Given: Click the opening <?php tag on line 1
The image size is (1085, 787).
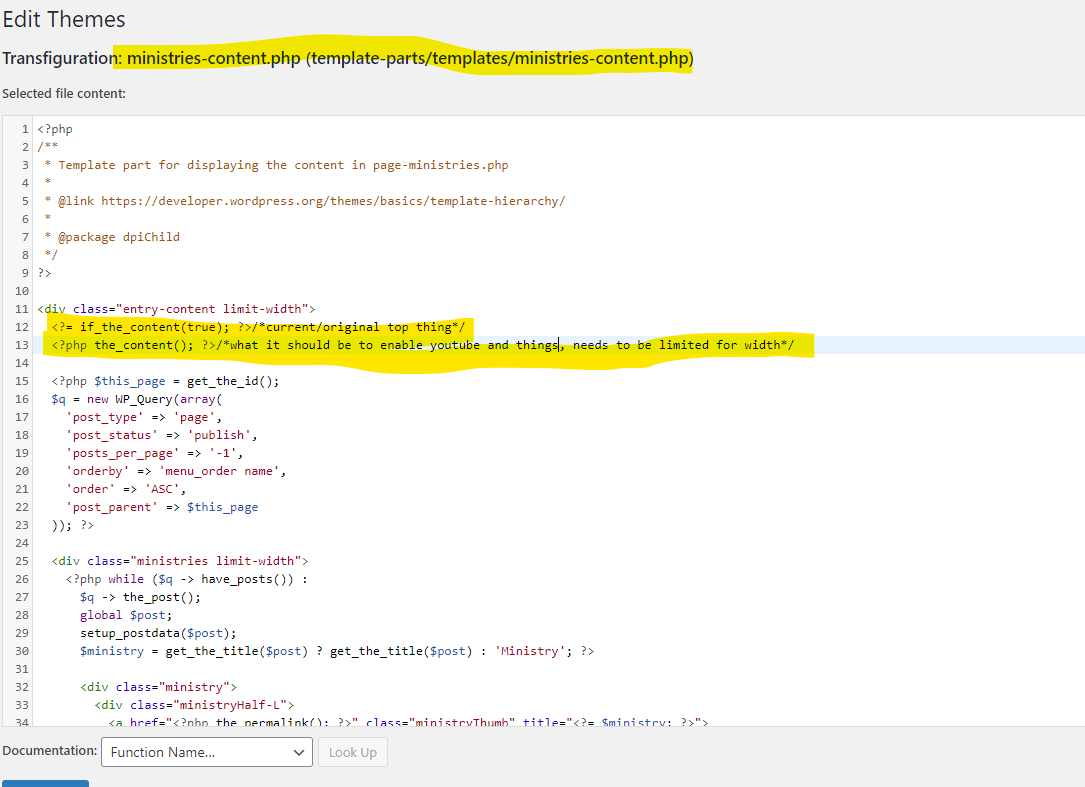Looking at the screenshot, I should pyautogui.click(x=55, y=129).
